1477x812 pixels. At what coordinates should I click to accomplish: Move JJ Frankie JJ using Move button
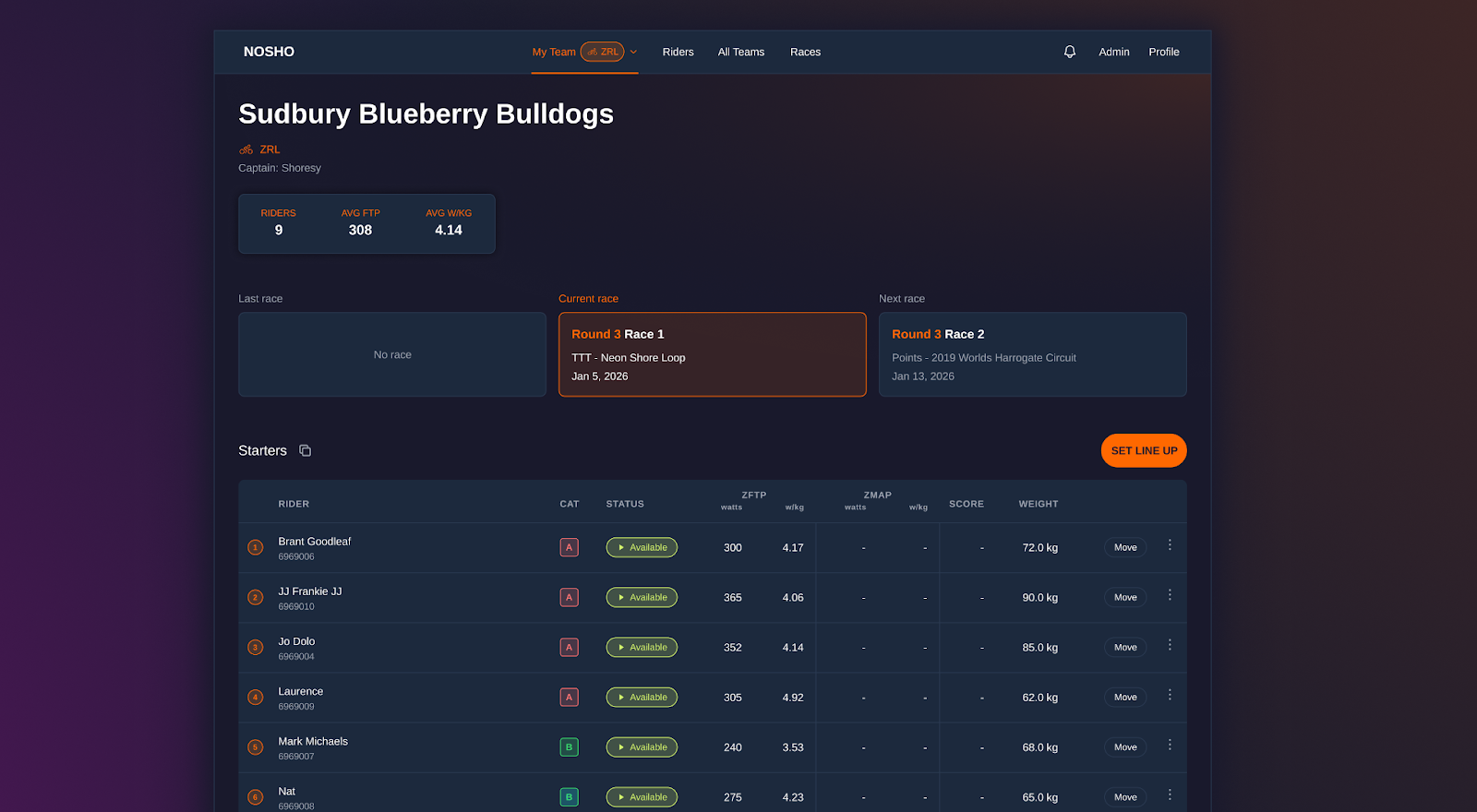point(1125,598)
